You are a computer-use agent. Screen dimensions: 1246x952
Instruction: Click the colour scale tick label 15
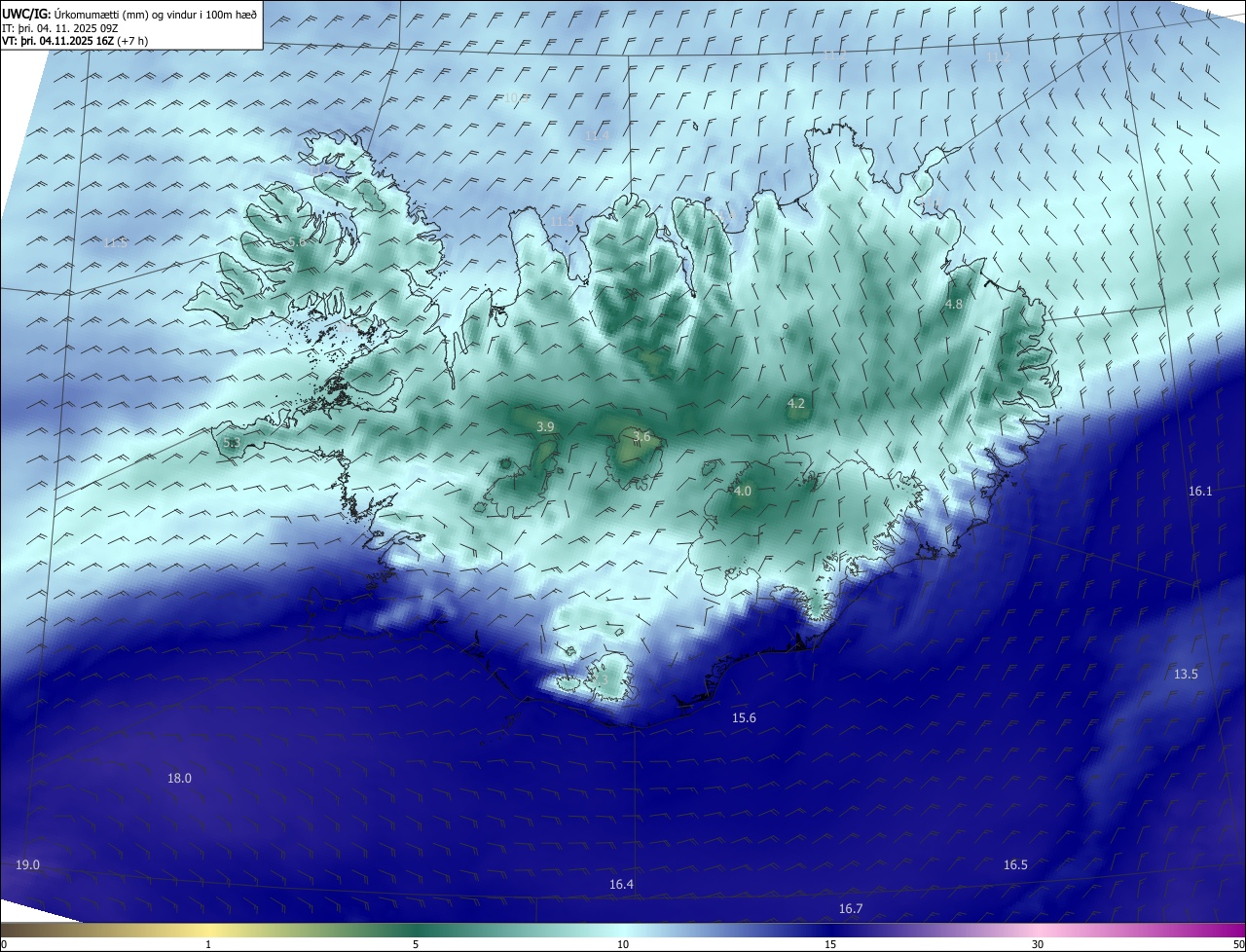click(x=830, y=944)
